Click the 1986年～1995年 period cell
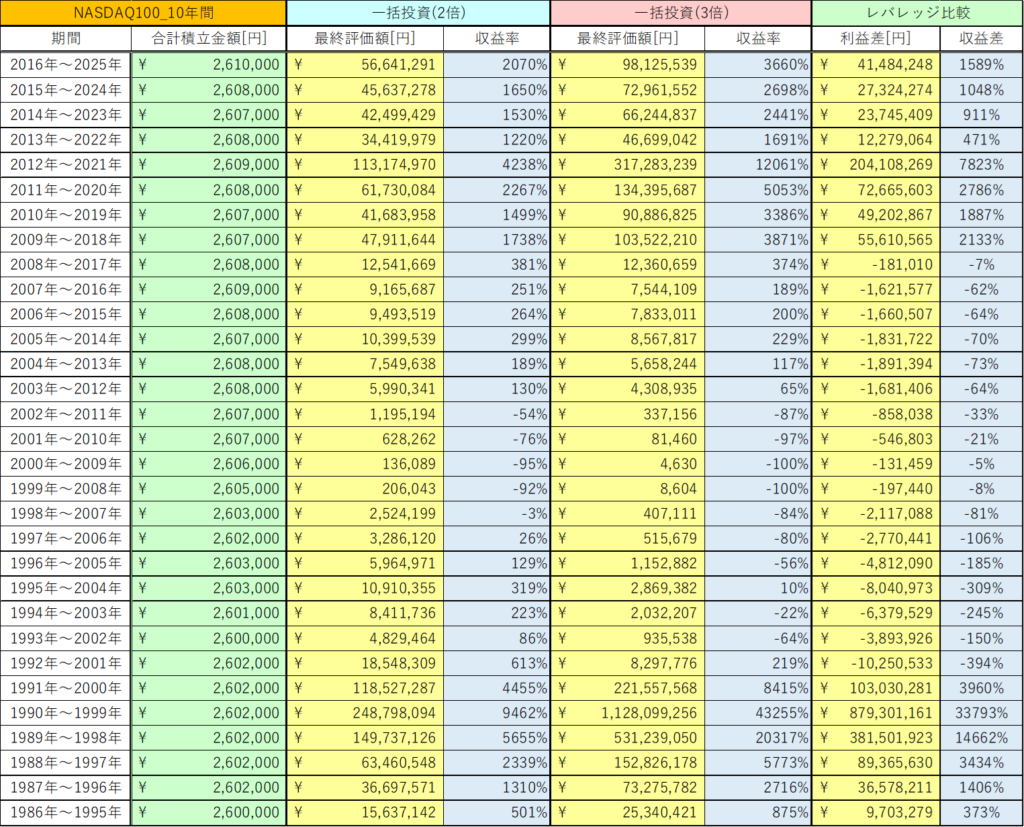Screen dimensions: 1024x827 tap(66, 813)
